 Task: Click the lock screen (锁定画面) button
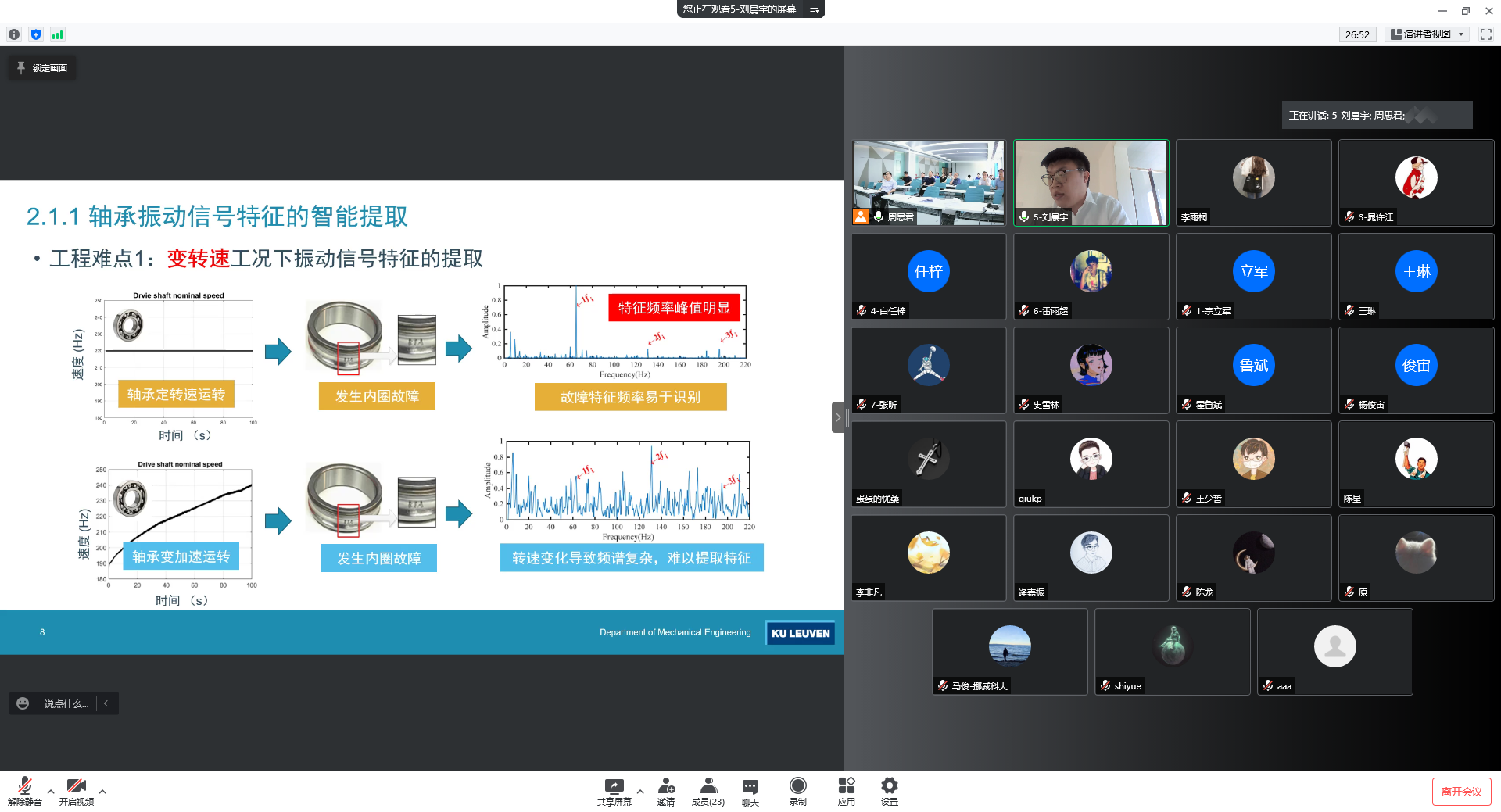42,68
